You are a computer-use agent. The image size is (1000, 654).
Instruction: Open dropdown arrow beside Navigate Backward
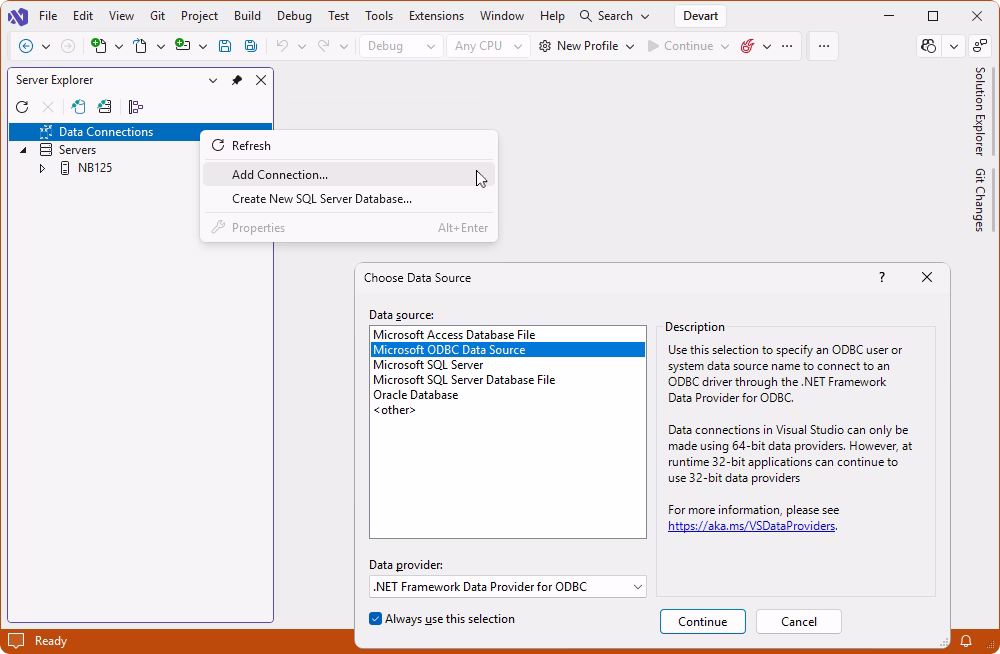[x=46, y=46]
